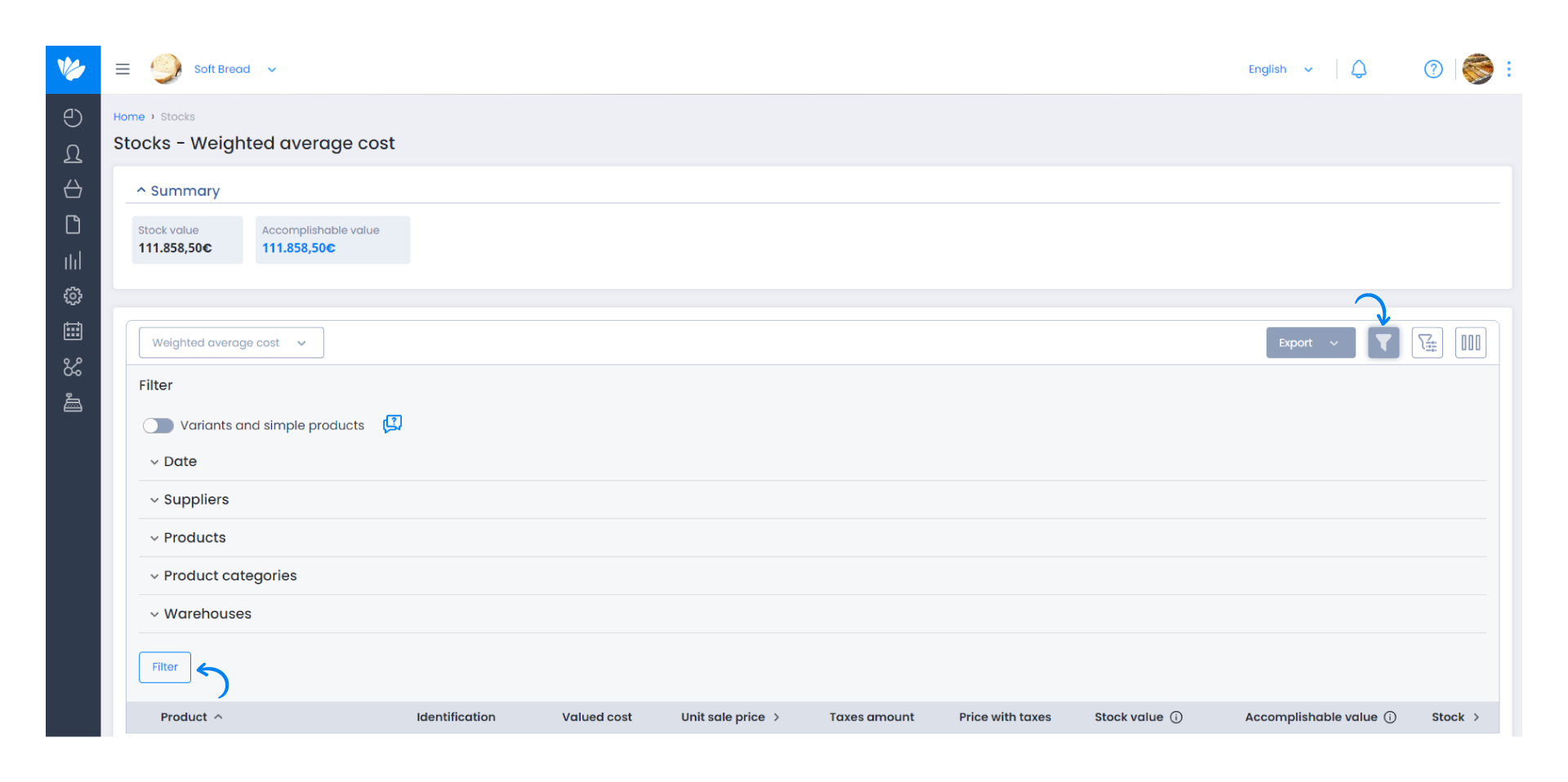Click the Filter button
The width and height of the screenshot is (1568, 782).
click(x=165, y=667)
